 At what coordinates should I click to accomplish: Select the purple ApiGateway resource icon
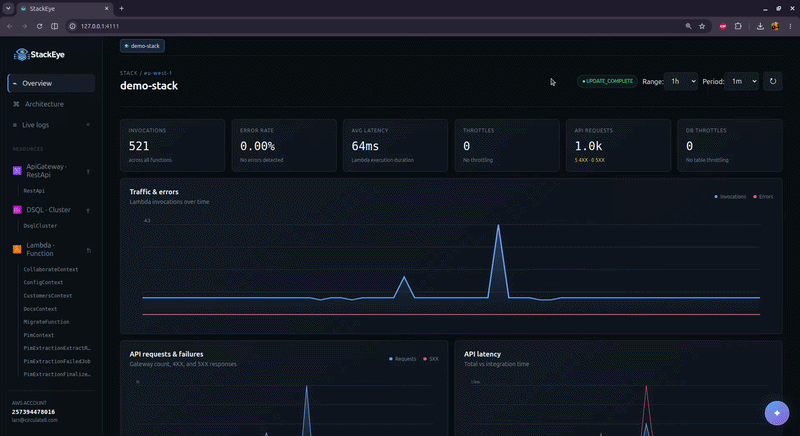click(x=17, y=171)
